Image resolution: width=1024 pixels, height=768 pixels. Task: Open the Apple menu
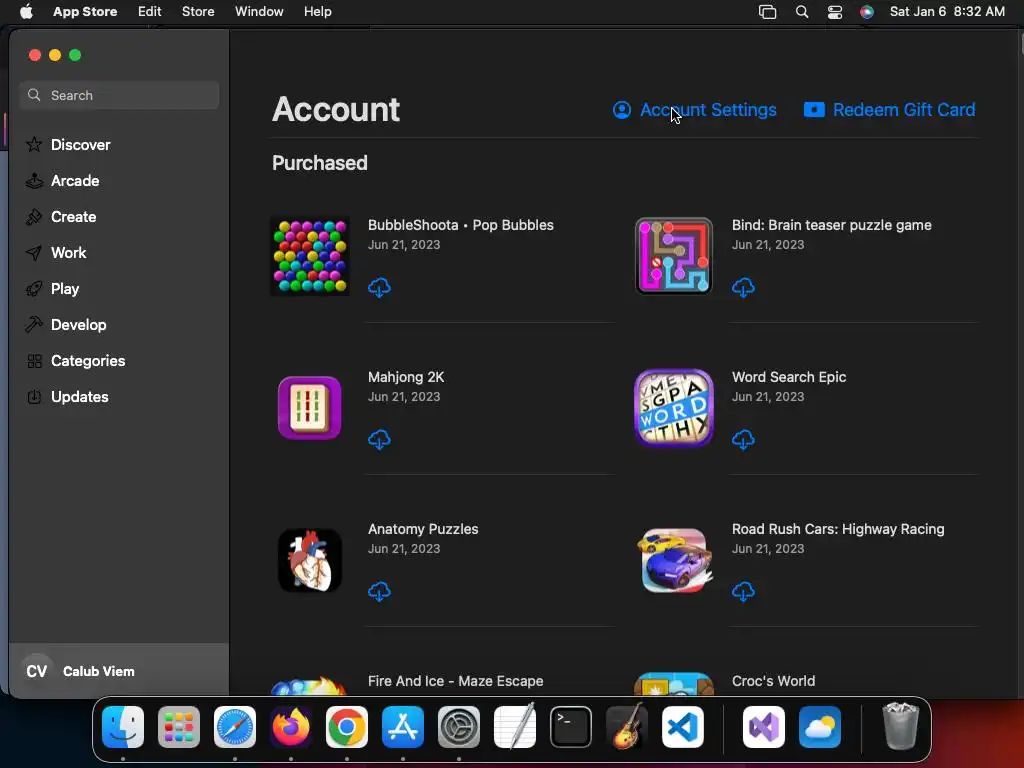(x=26, y=12)
